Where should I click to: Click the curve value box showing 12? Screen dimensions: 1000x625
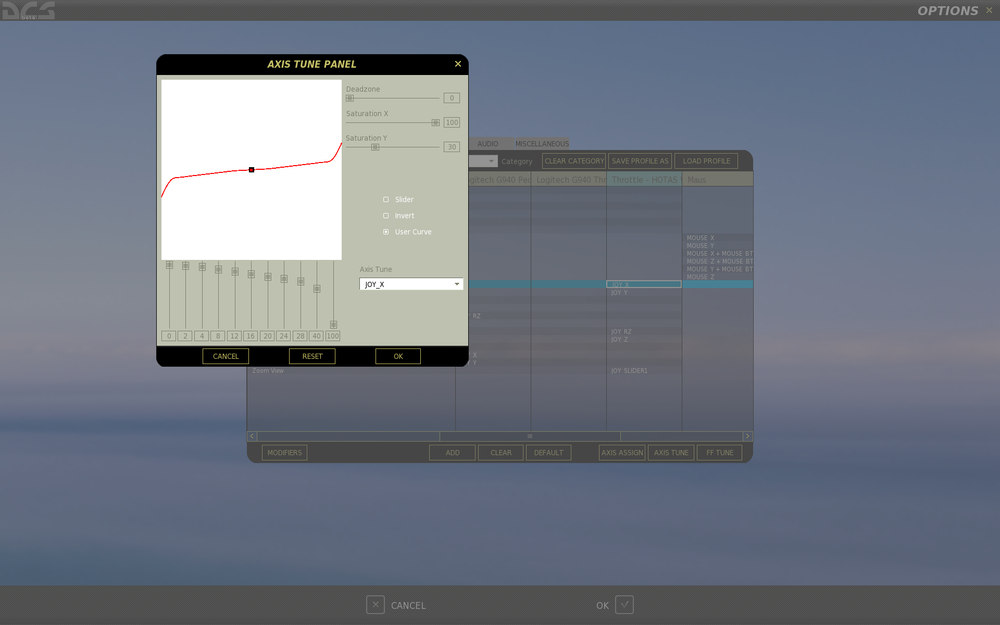click(235, 336)
